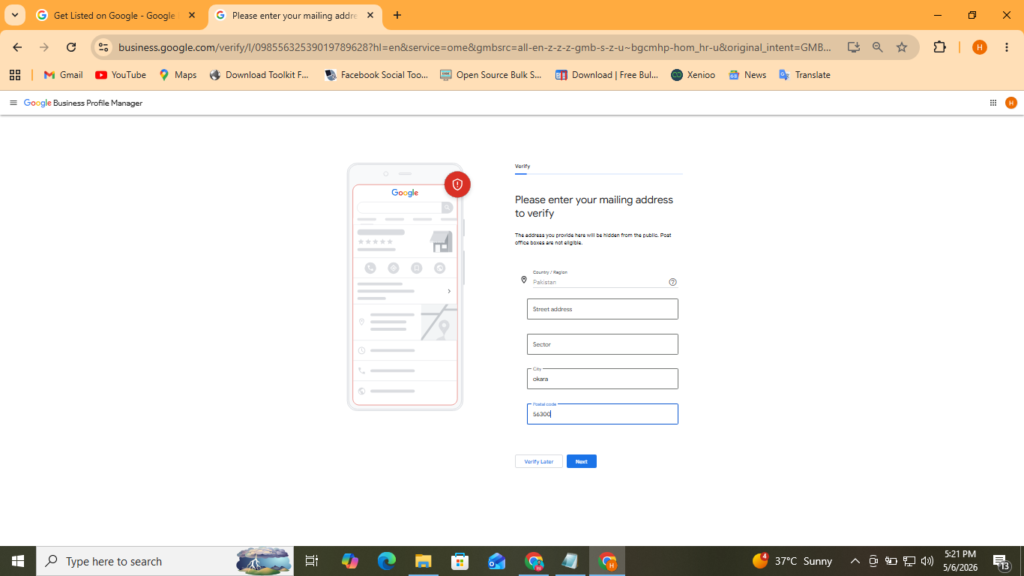Close the Get Listed on Google tab
Screen dimensions: 1024x576
(x=191, y=15)
